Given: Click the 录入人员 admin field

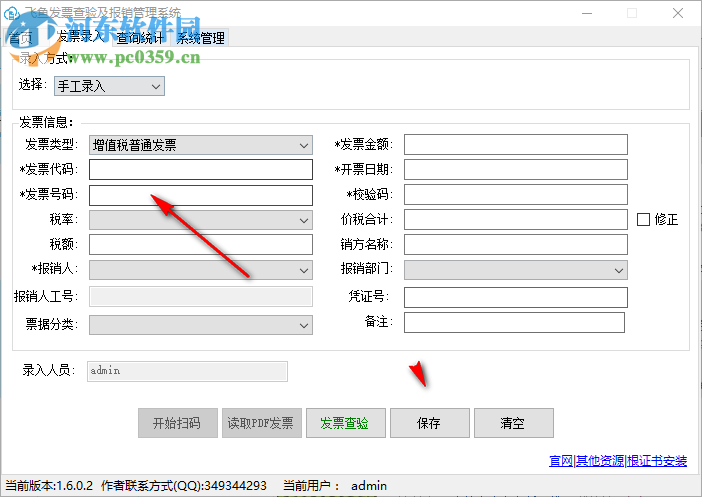Looking at the screenshot, I should tap(187, 371).
